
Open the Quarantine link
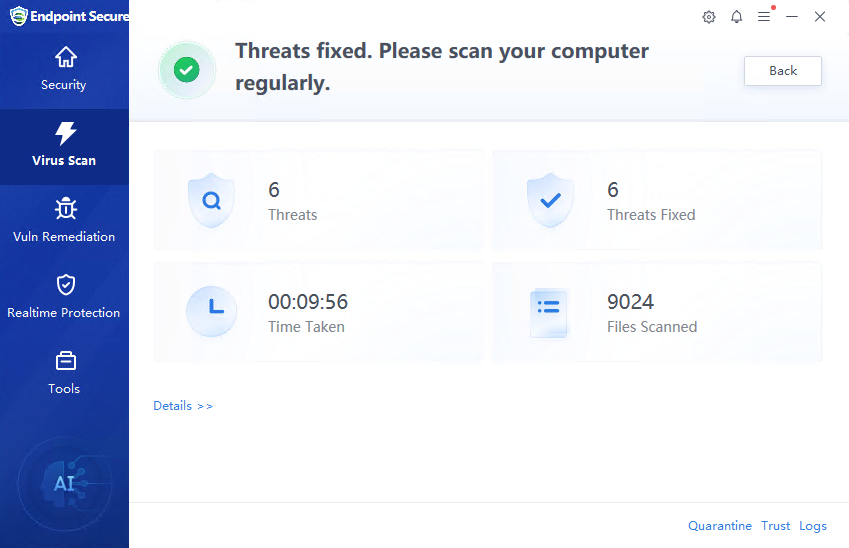point(719,526)
